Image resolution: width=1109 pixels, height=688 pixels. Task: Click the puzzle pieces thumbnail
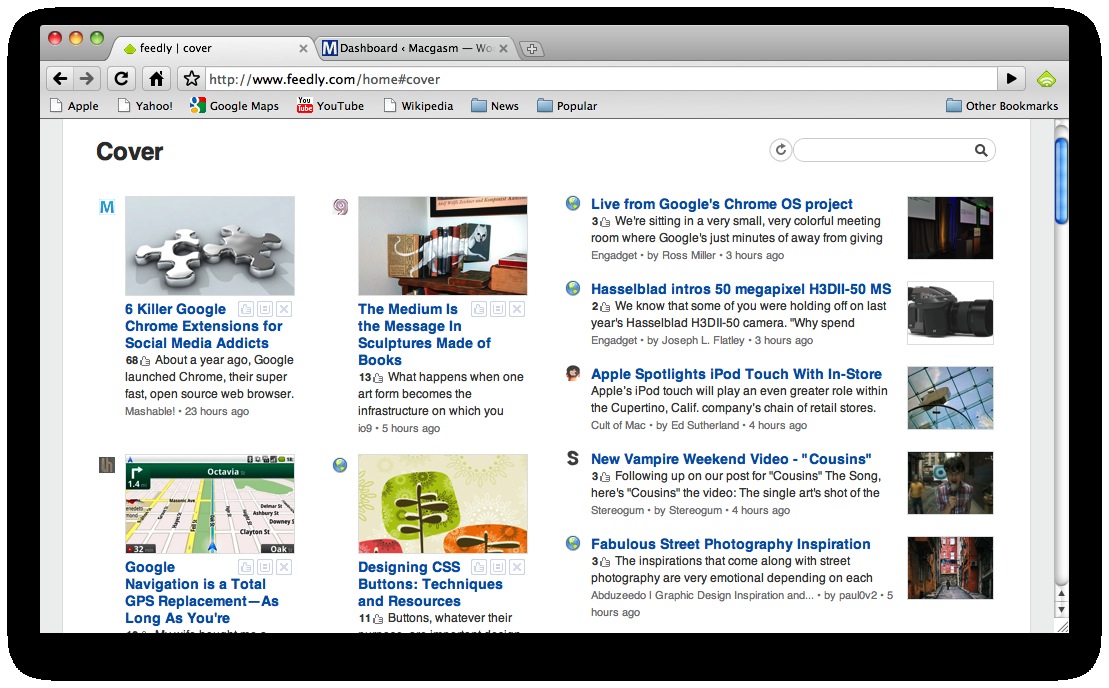point(210,245)
